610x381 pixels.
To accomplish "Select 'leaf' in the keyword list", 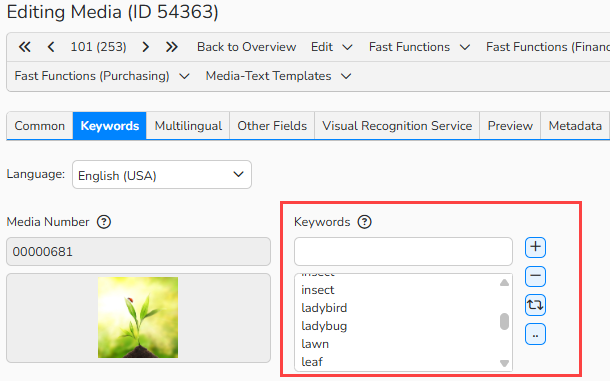I will coord(397,362).
